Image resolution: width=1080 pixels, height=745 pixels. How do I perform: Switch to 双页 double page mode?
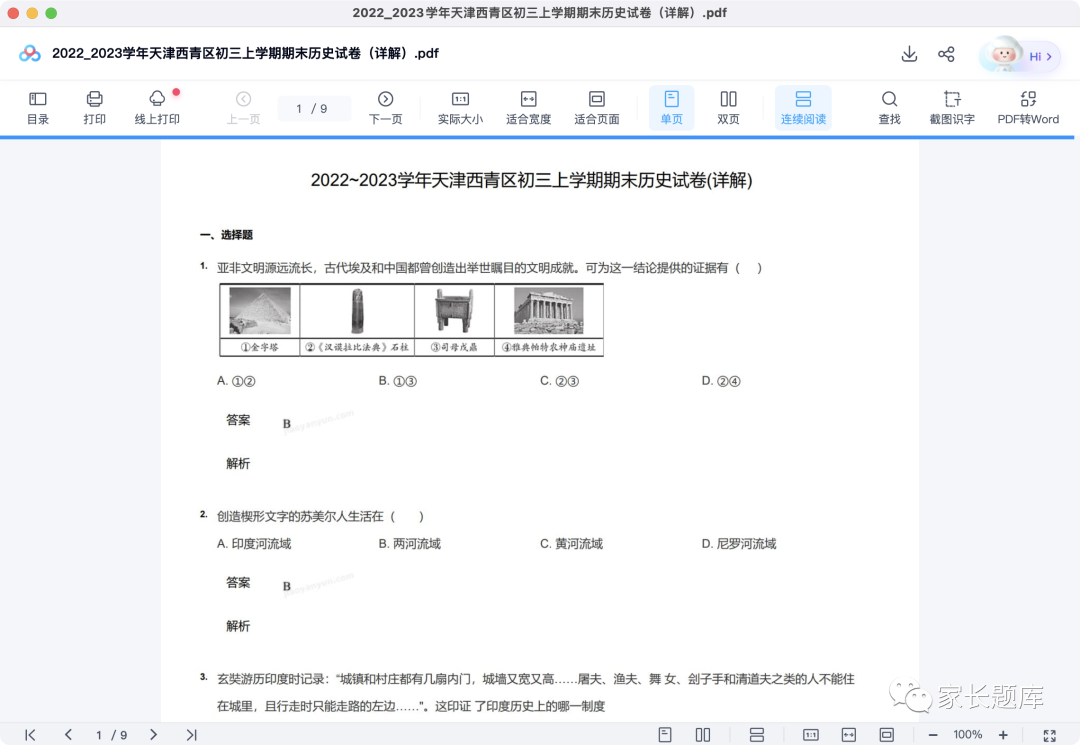click(728, 108)
